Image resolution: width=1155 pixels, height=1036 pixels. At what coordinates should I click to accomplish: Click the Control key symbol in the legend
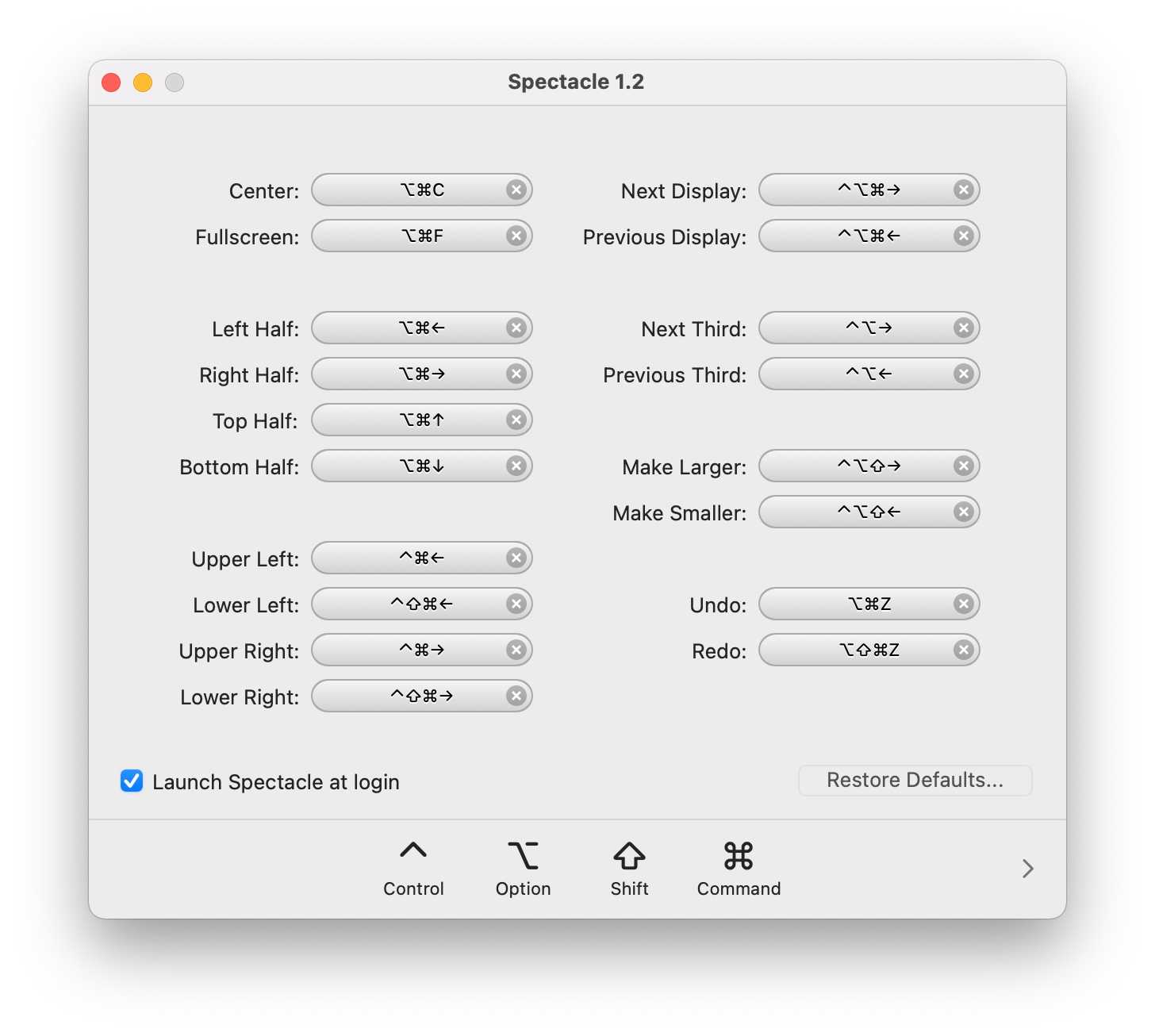tap(413, 851)
